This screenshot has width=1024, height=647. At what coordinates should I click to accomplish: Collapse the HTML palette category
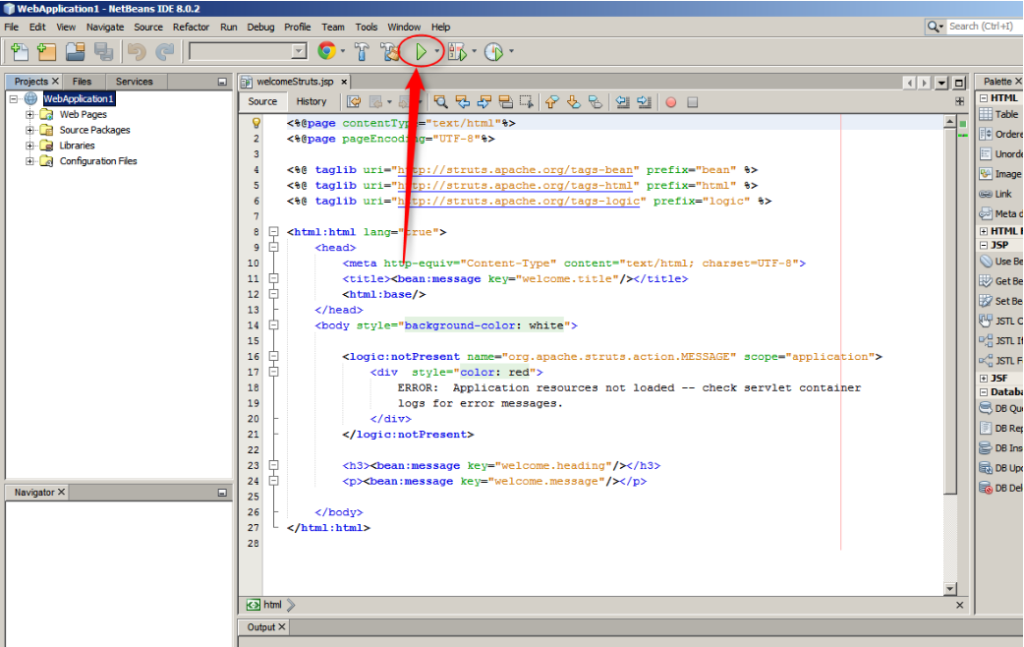[984, 98]
